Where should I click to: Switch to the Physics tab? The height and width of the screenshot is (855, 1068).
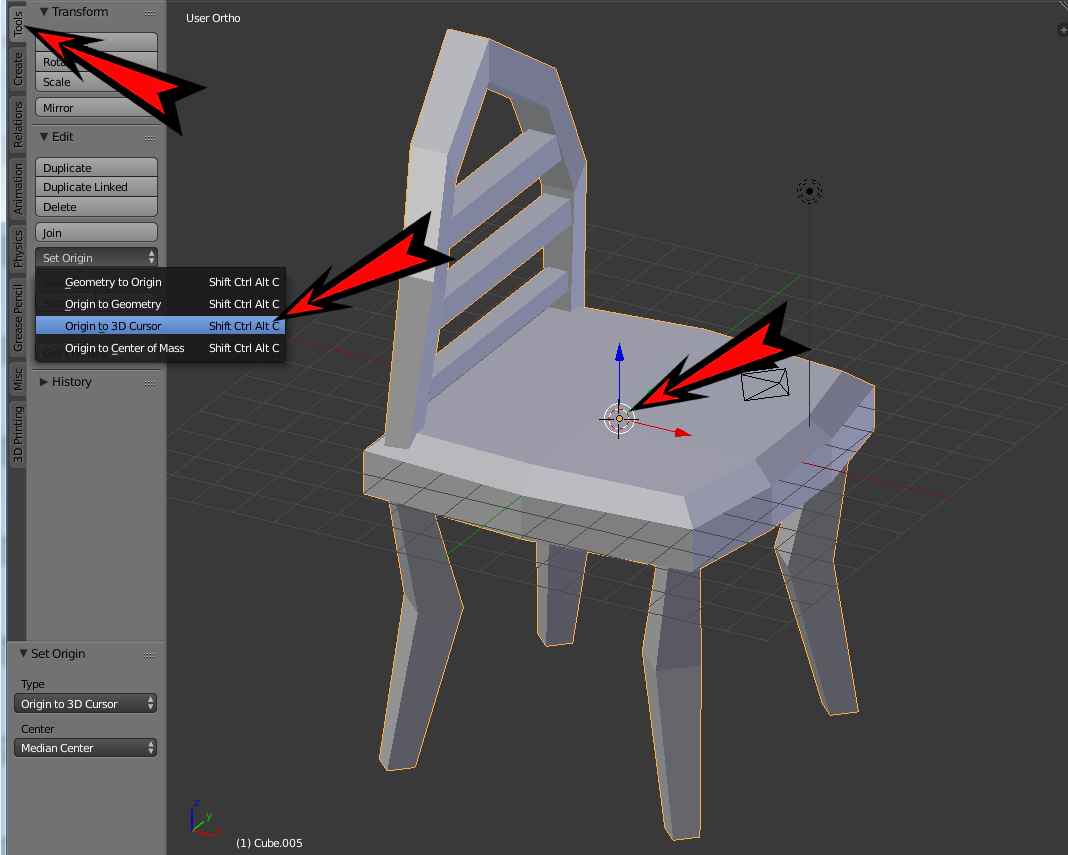18,248
